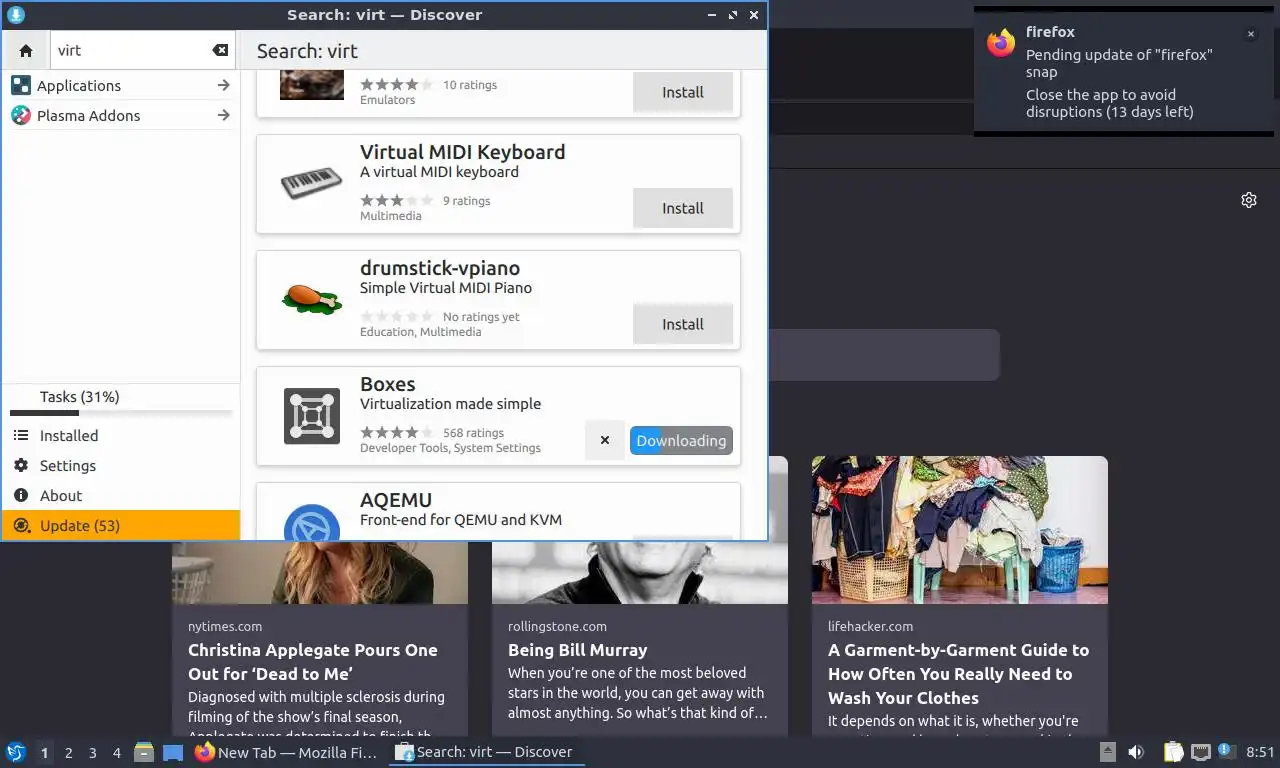Switch to virtual desktop 3

tap(93, 753)
